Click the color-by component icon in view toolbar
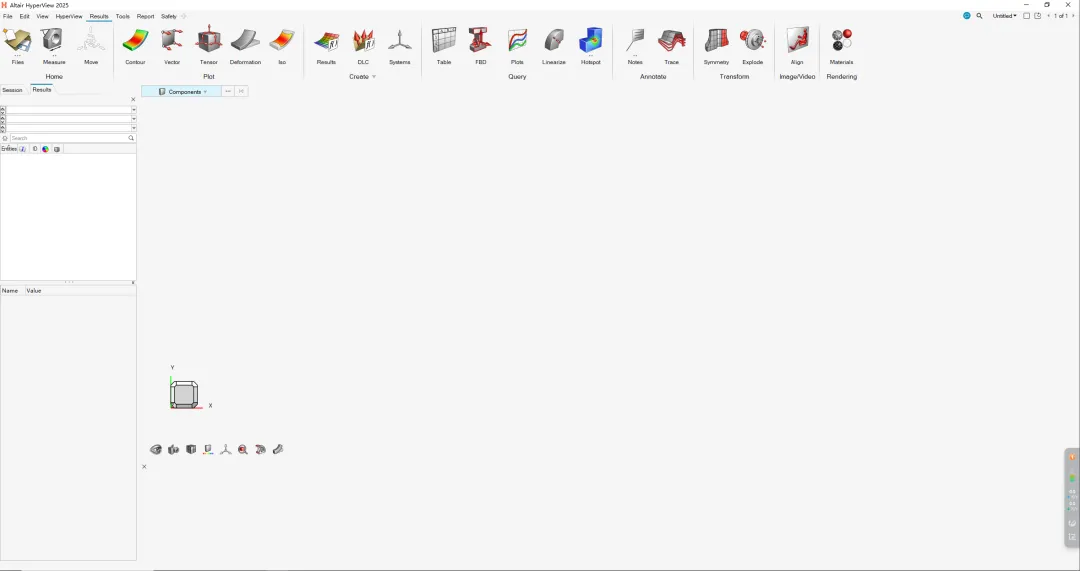This screenshot has height=571, width=1080. click(208, 450)
